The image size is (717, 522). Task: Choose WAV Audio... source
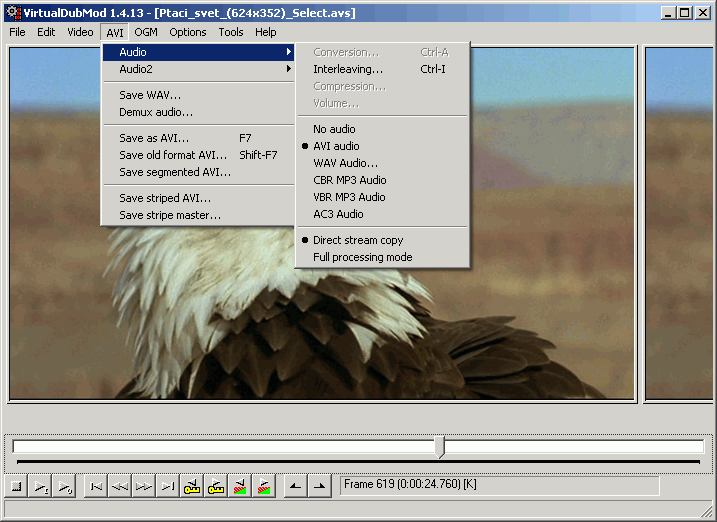[x=381, y=163]
